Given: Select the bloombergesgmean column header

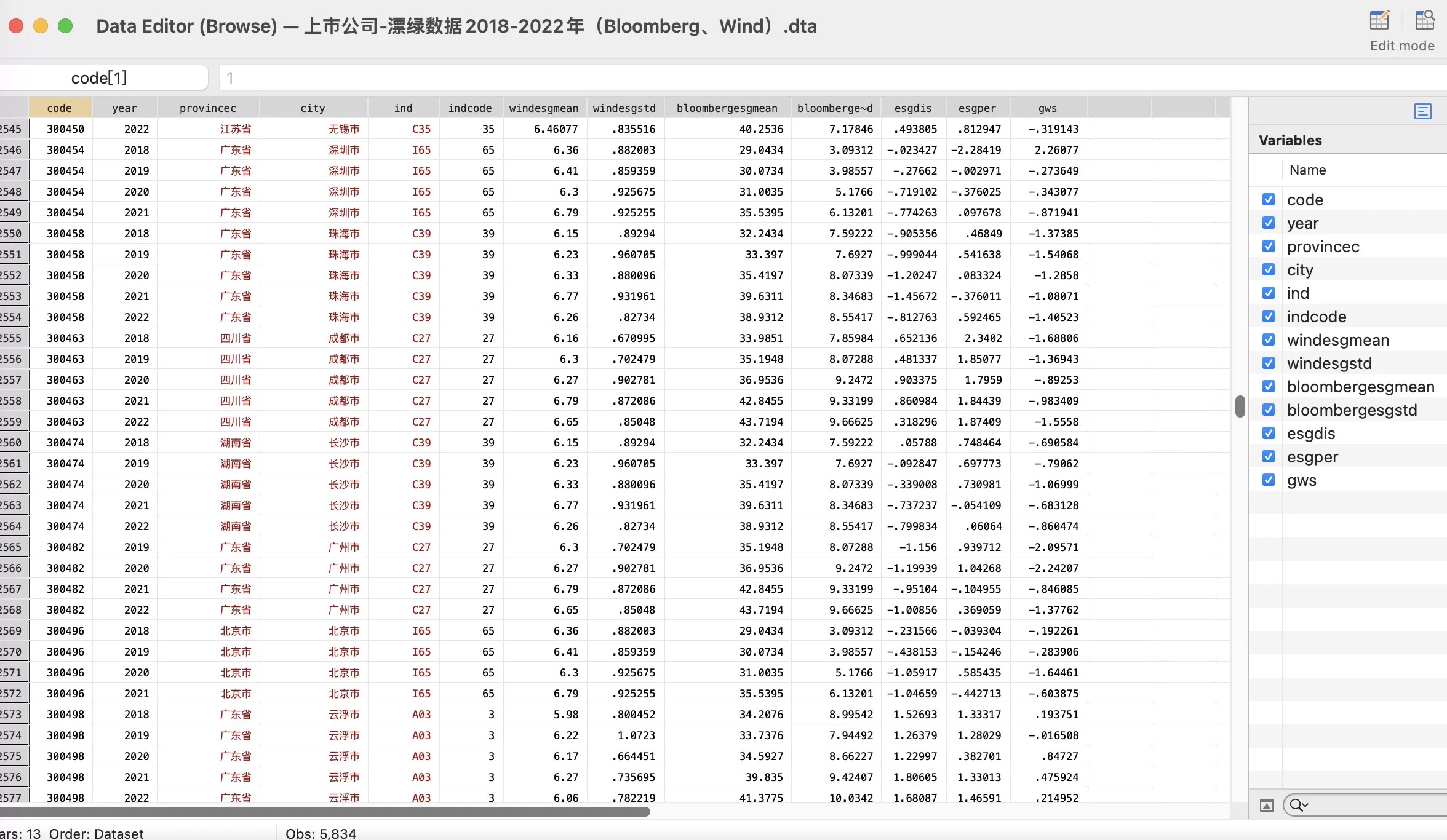Looking at the screenshot, I should (727, 108).
